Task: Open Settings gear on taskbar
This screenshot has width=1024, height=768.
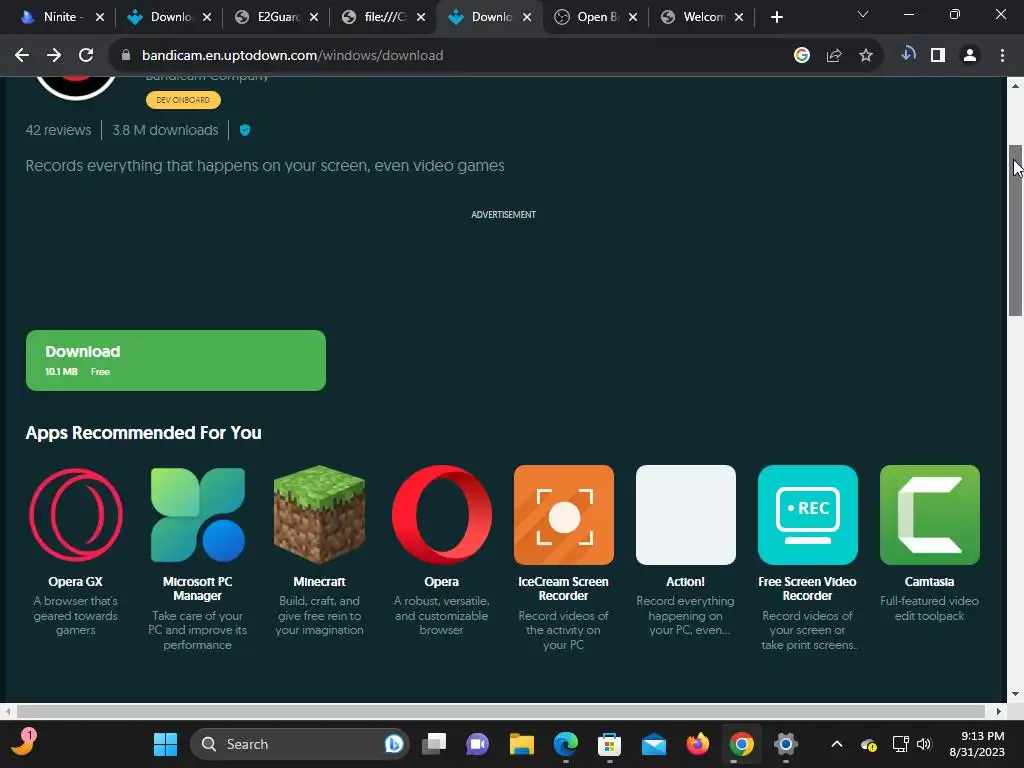Action: coord(786,744)
